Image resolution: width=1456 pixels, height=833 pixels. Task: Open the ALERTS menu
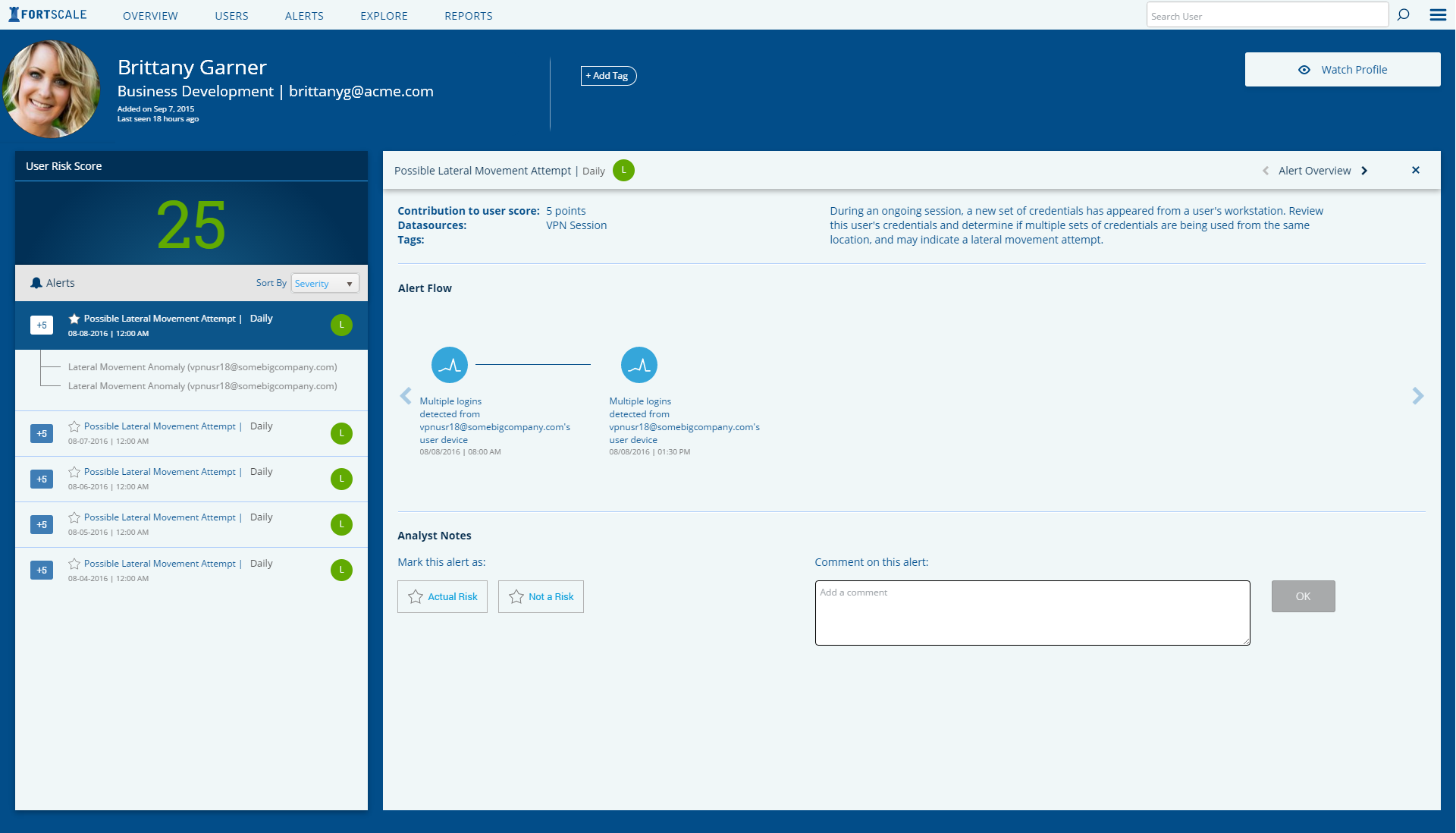point(304,16)
